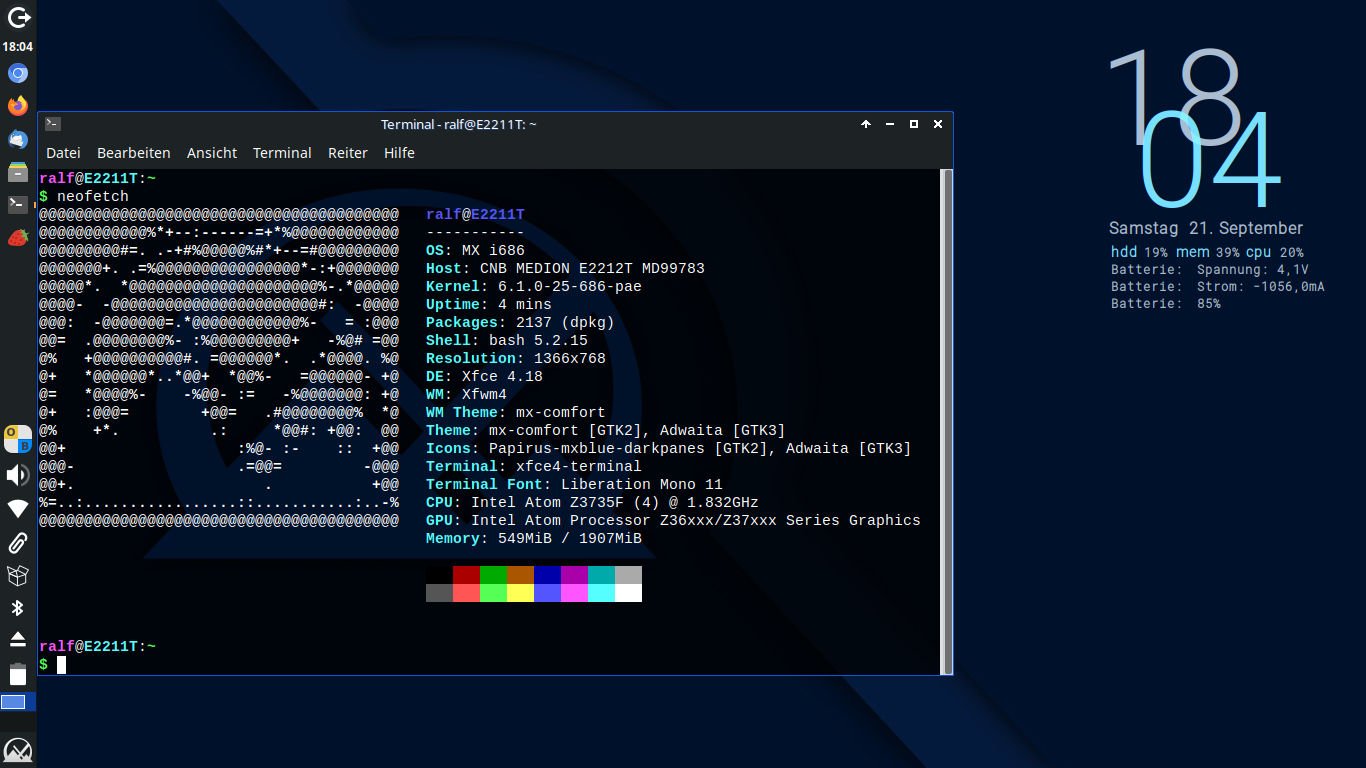
Task: Click the 'Samstag 21. September' date text
Action: point(1206,228)
